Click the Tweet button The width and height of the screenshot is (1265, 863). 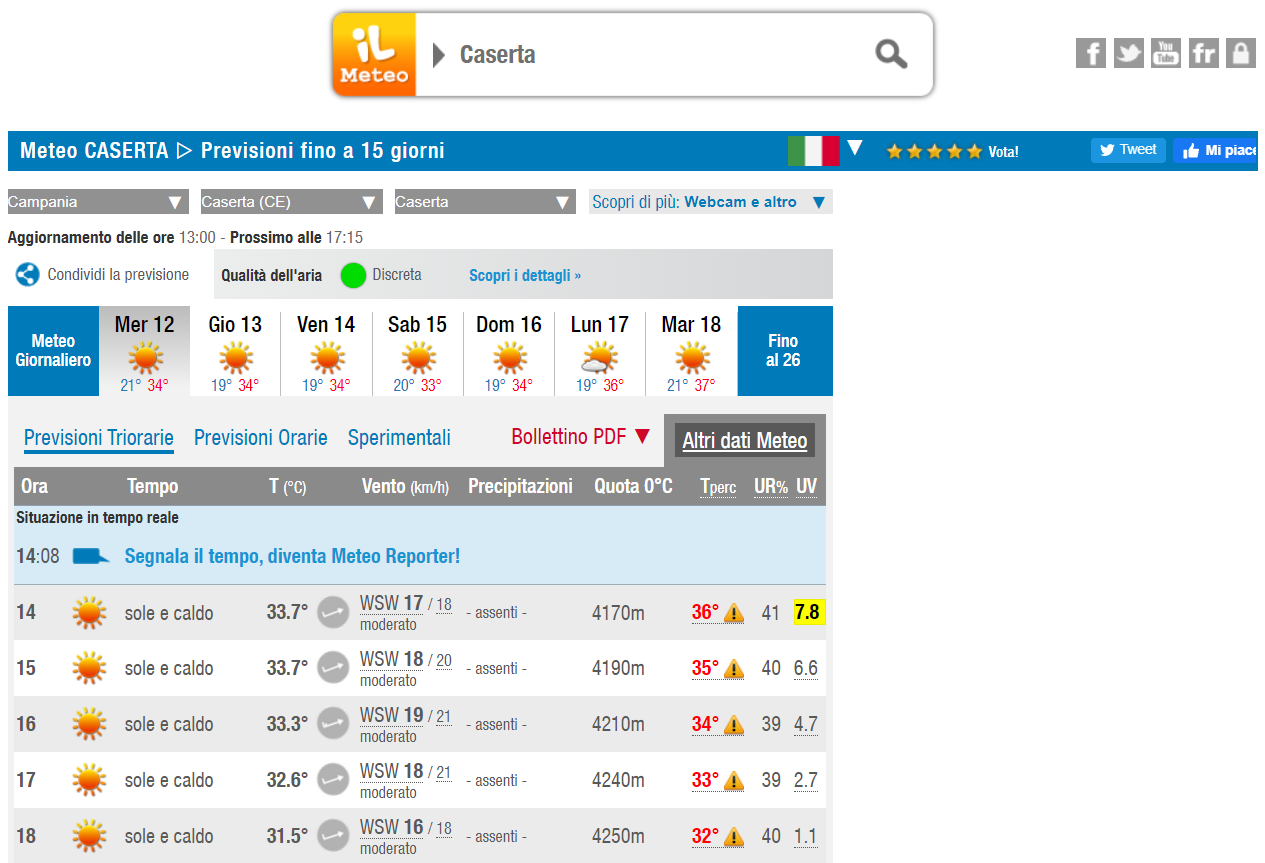(x=1128, y=150)
